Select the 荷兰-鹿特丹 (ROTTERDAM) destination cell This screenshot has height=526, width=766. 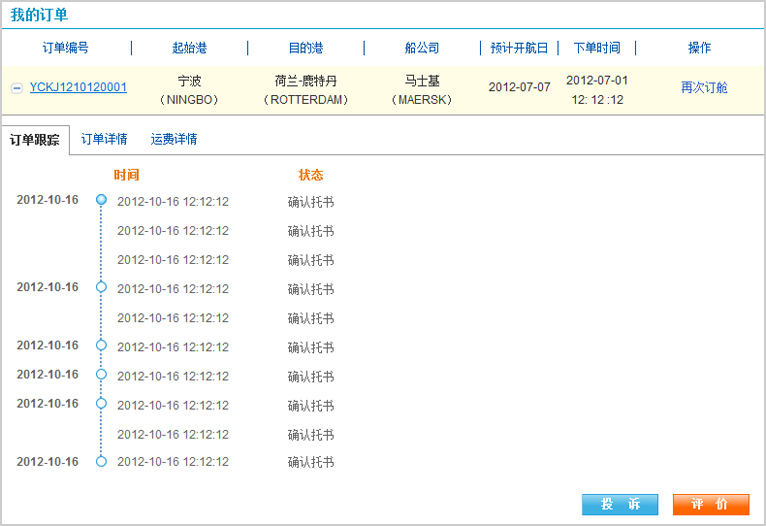coord(305,90)
